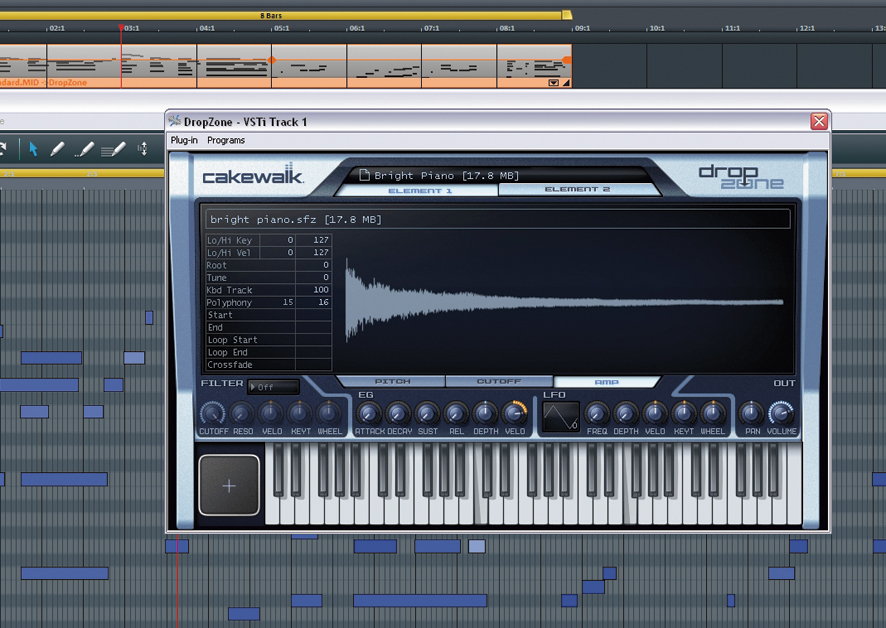
Task: Click the Lo/Hi Key high value 127
Action: (314, 240)
